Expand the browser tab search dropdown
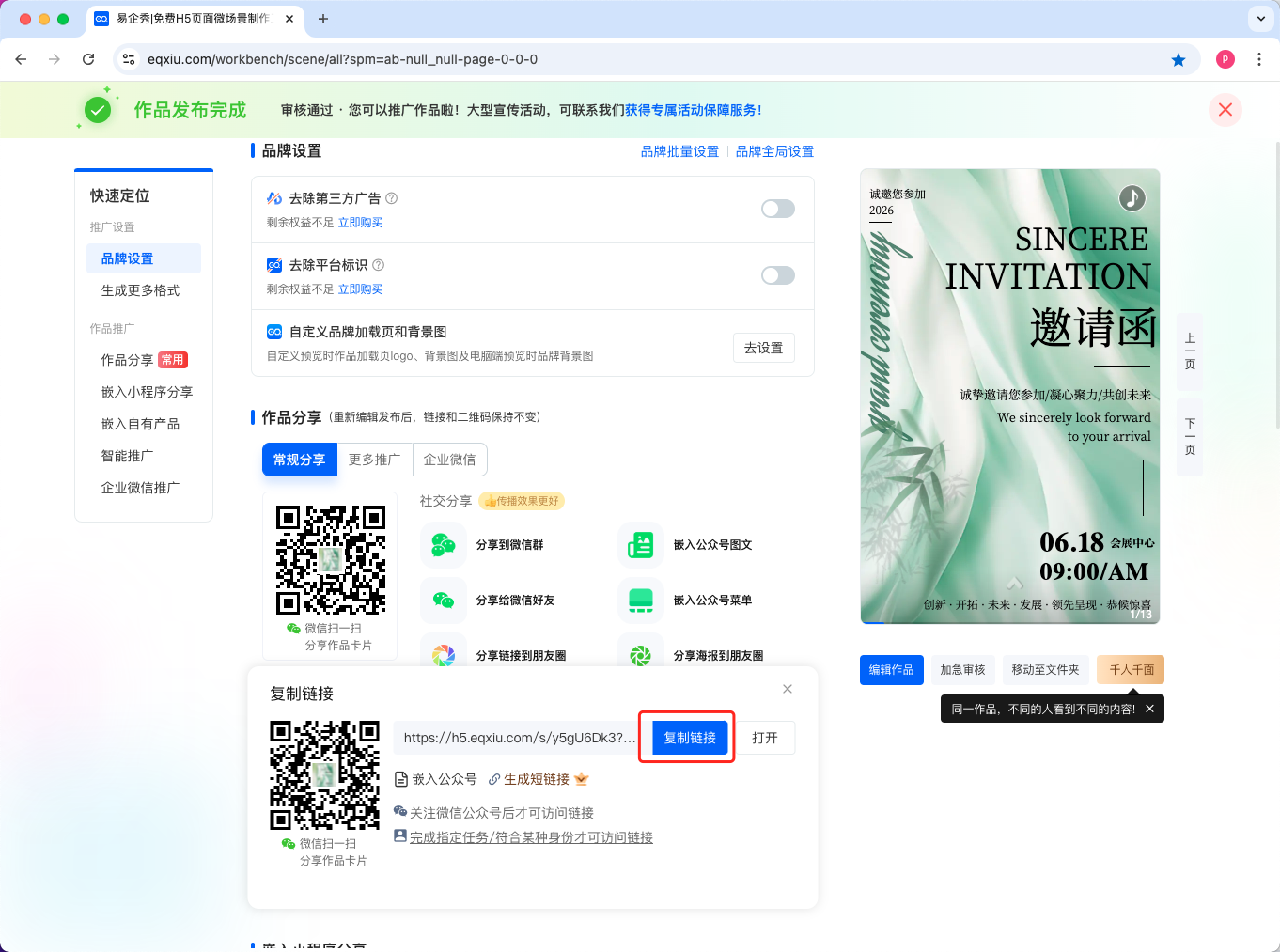1280x952 pixels. point(1260,19)
